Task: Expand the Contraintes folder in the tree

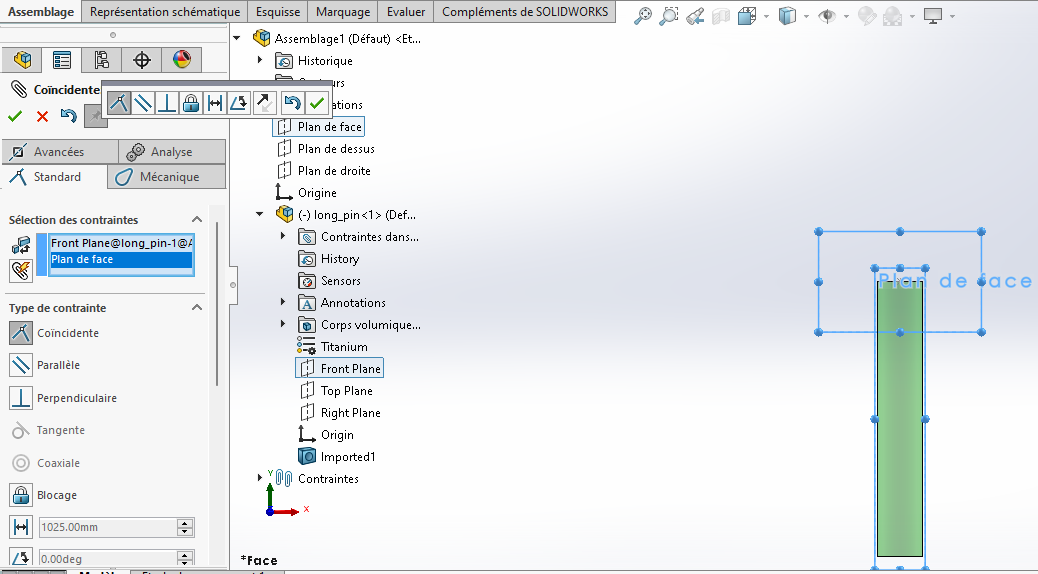Action: 260,479
